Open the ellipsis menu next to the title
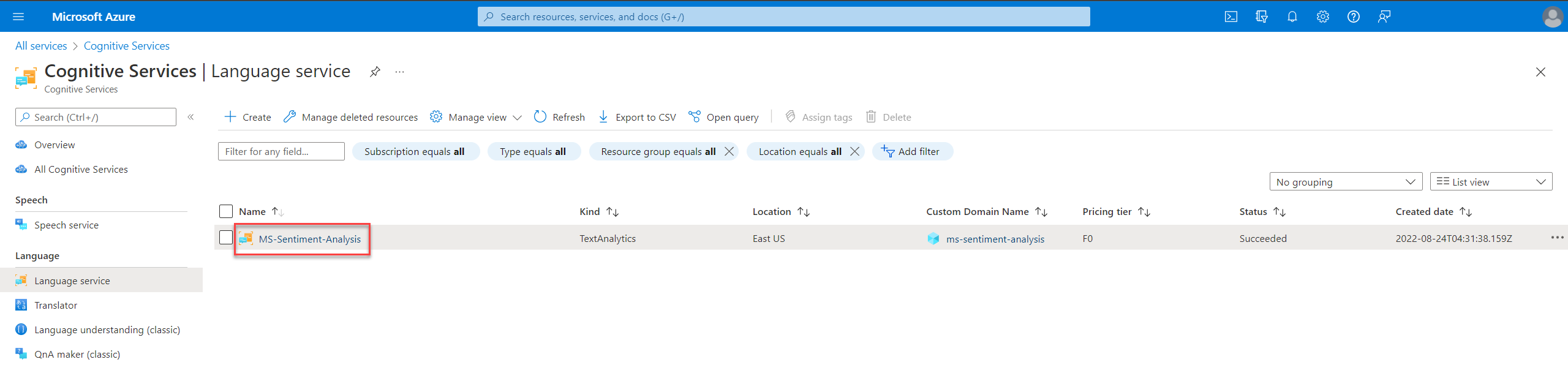This screenshot has height=373, width=1568. pyautogui.click(x=400, y=72)
